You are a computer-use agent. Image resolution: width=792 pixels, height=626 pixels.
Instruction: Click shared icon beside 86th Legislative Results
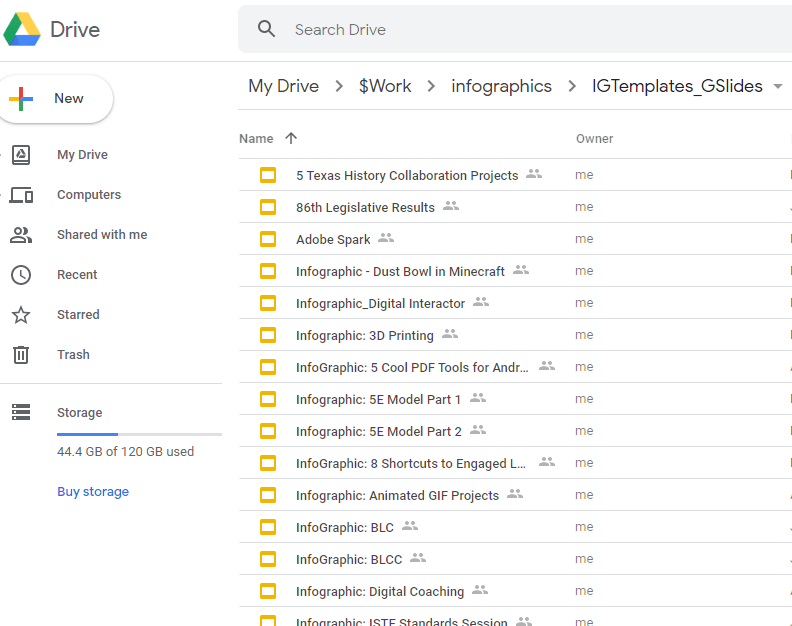click(451, 206)
